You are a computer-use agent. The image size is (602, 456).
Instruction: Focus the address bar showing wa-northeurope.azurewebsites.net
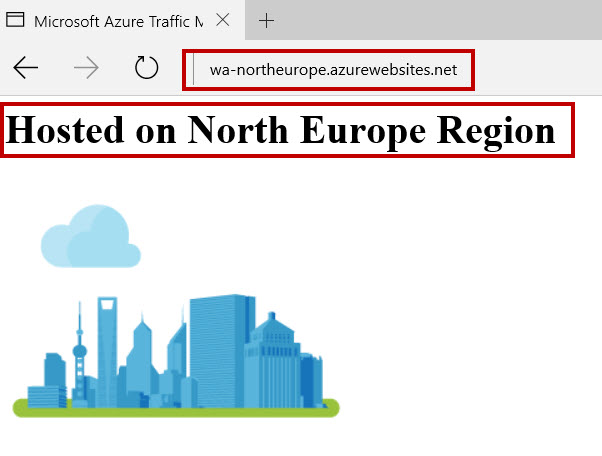(329, 70)
